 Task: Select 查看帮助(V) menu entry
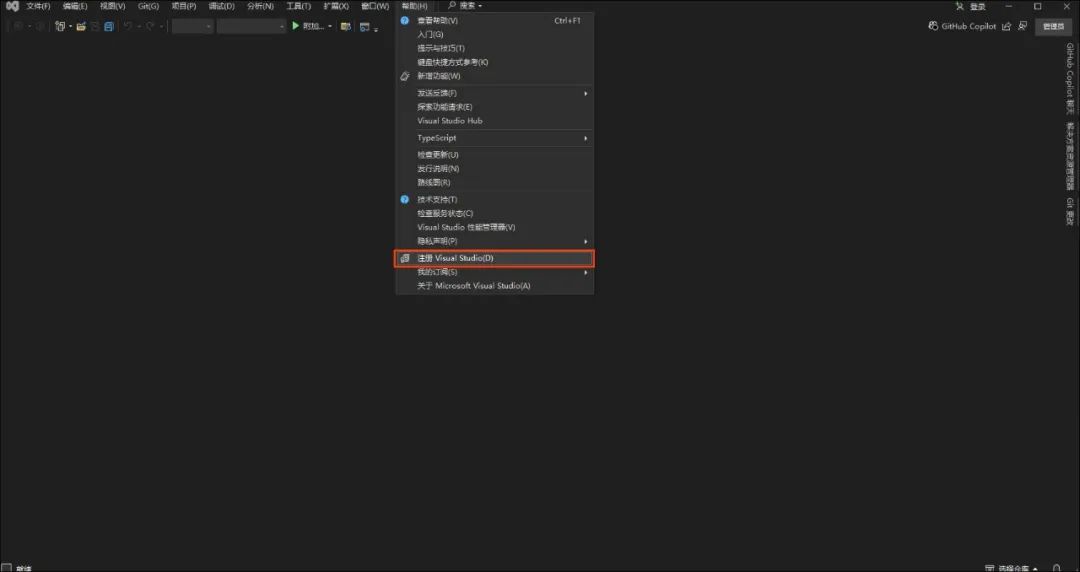click(x=495, y=21)
